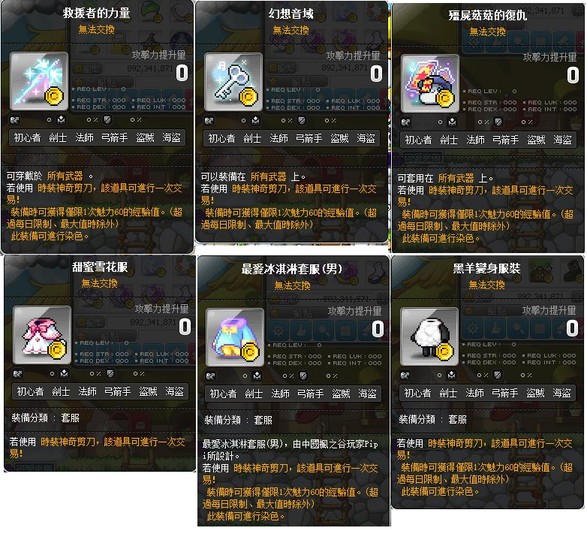Screen dimensions: 587x540
Task: Click the 無法交換 label under 救援者的力量
Action: click(x=96, y=30)
